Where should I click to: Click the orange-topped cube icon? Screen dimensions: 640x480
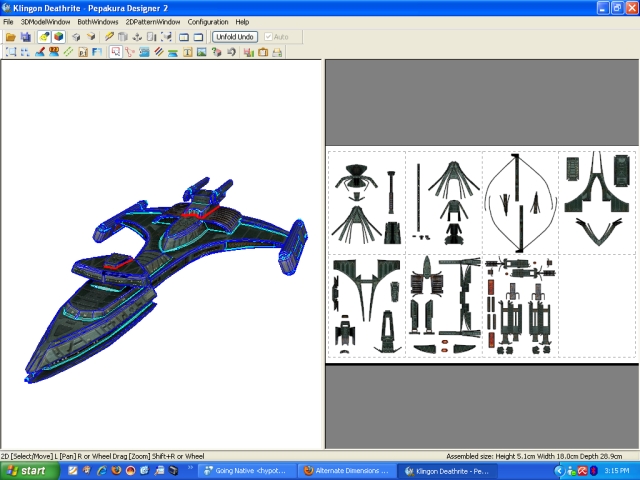point(91,37)
